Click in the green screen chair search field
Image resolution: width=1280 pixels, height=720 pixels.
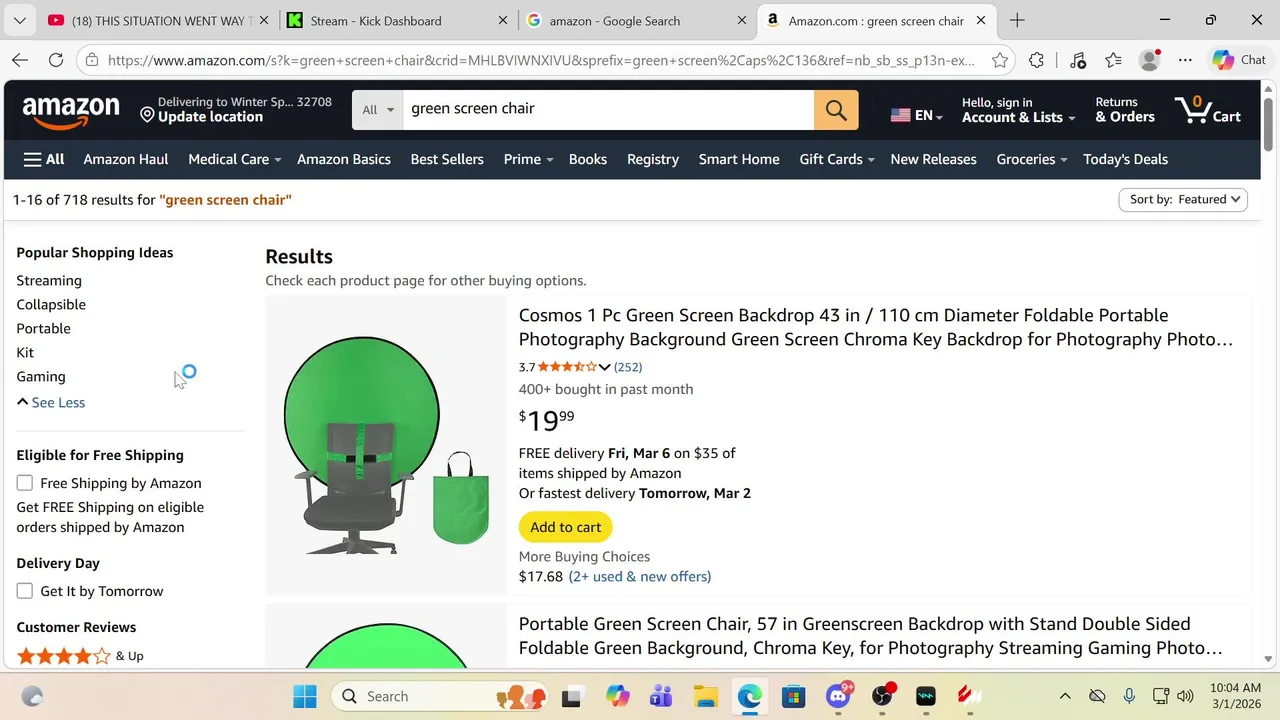coord(608,109)
